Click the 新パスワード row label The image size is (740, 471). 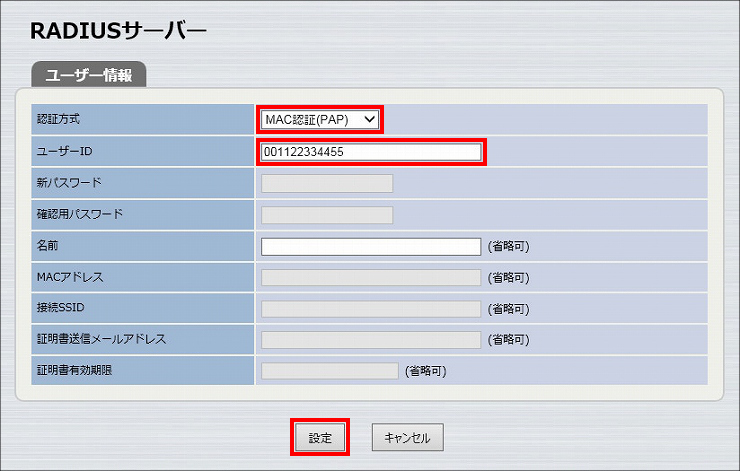tap(69, 182)
